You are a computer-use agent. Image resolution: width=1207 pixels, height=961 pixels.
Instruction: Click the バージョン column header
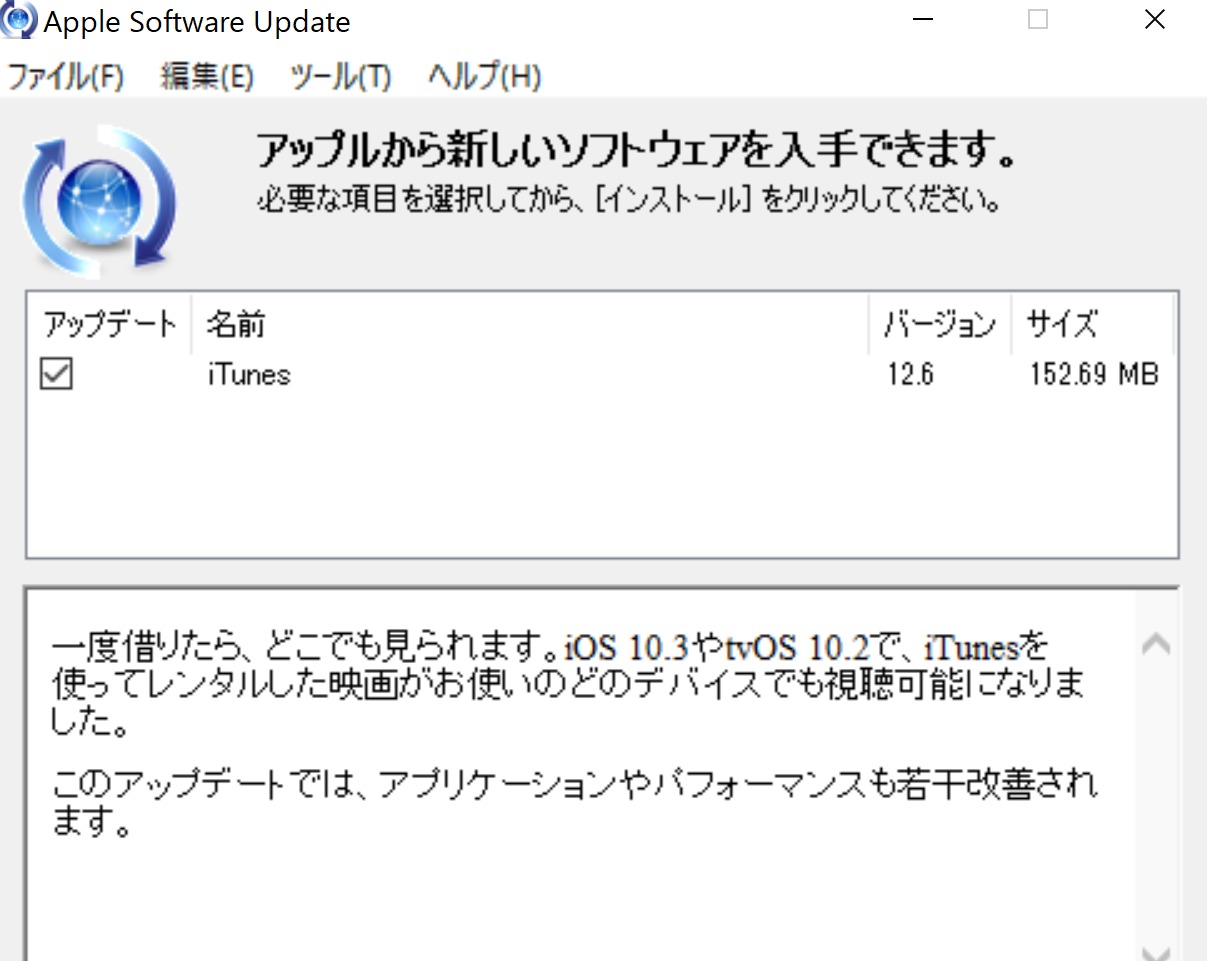(x=940, y=325)
